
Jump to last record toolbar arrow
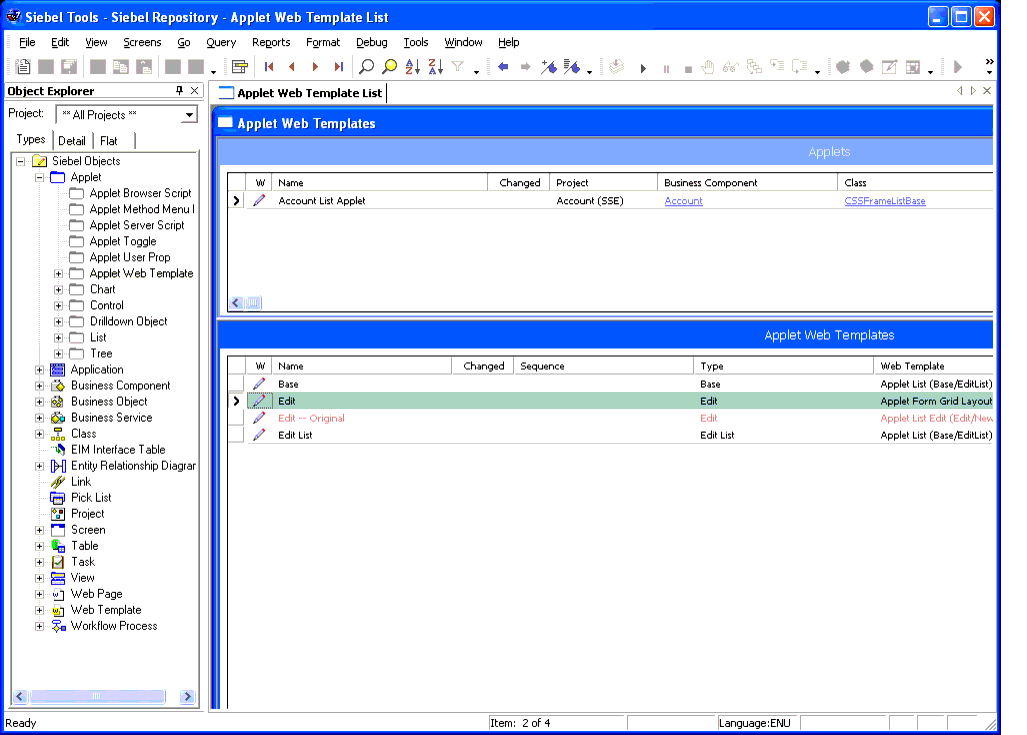pyautogui.click(x=338, y=67)
